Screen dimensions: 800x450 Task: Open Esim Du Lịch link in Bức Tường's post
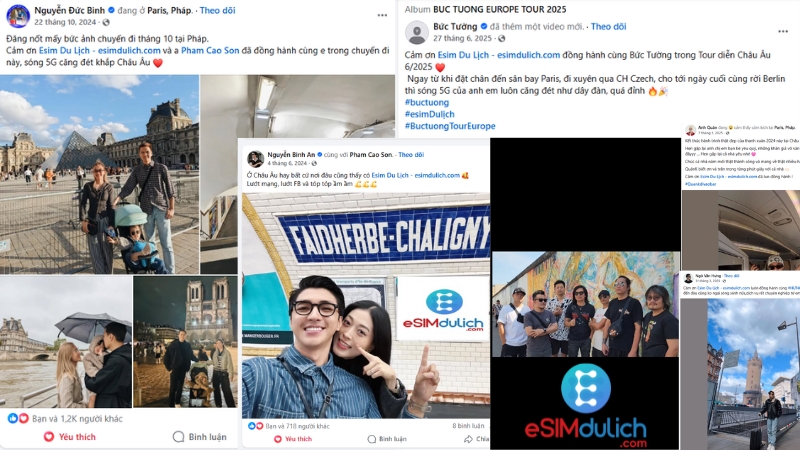(x=498, y=55)
